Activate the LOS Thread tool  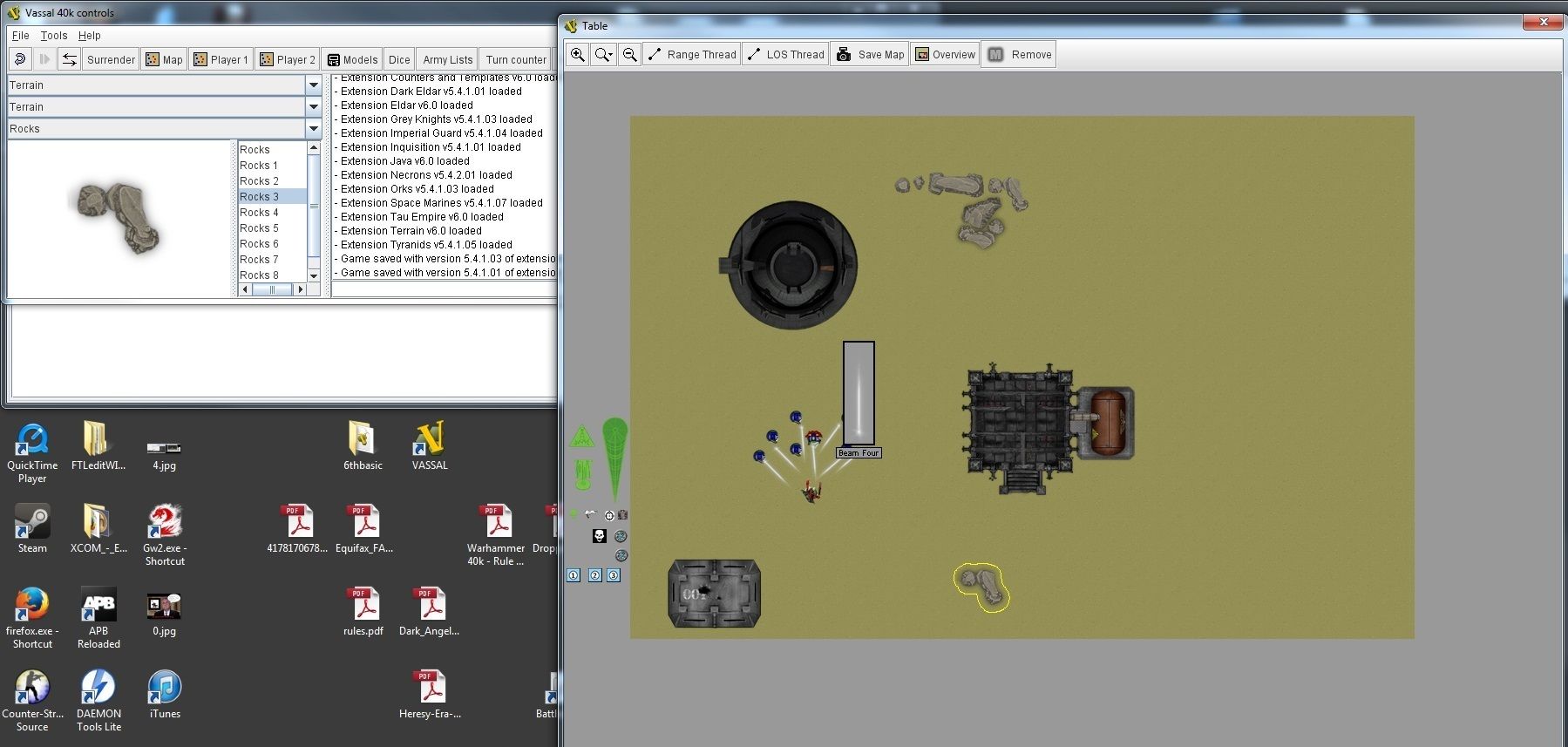coord(785,54)
